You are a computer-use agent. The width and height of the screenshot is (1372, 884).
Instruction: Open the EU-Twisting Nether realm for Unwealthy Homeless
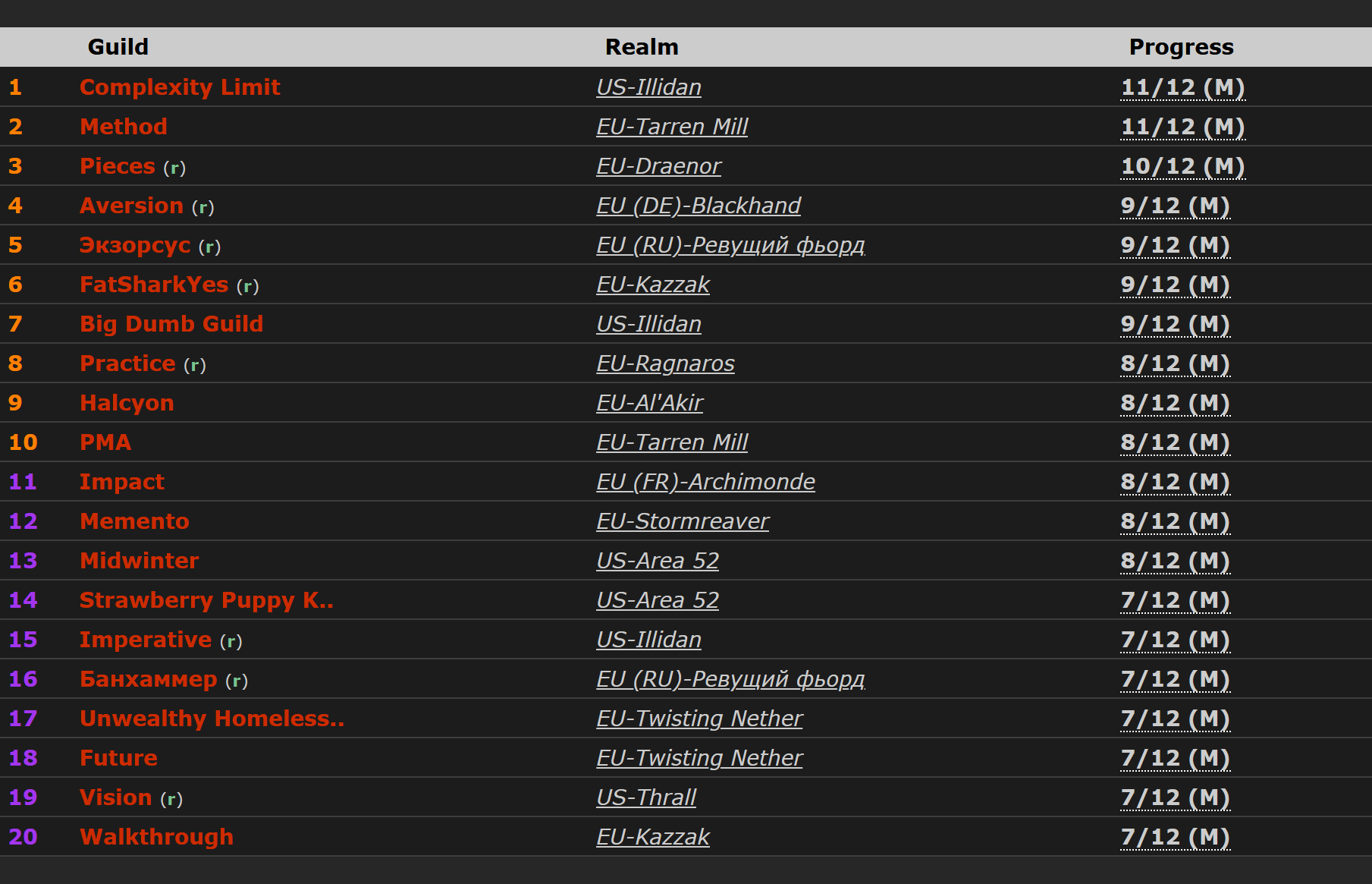699,719
